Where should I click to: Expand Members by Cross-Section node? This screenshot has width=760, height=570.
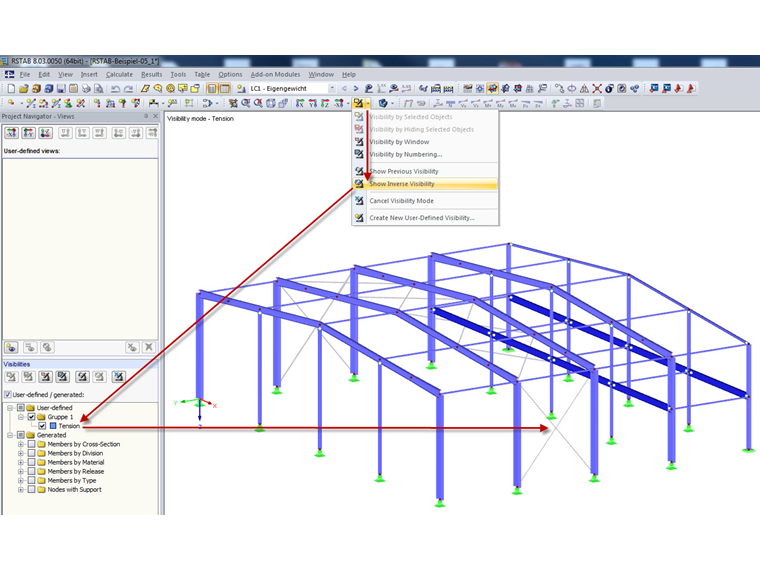(x=21, y=444)
